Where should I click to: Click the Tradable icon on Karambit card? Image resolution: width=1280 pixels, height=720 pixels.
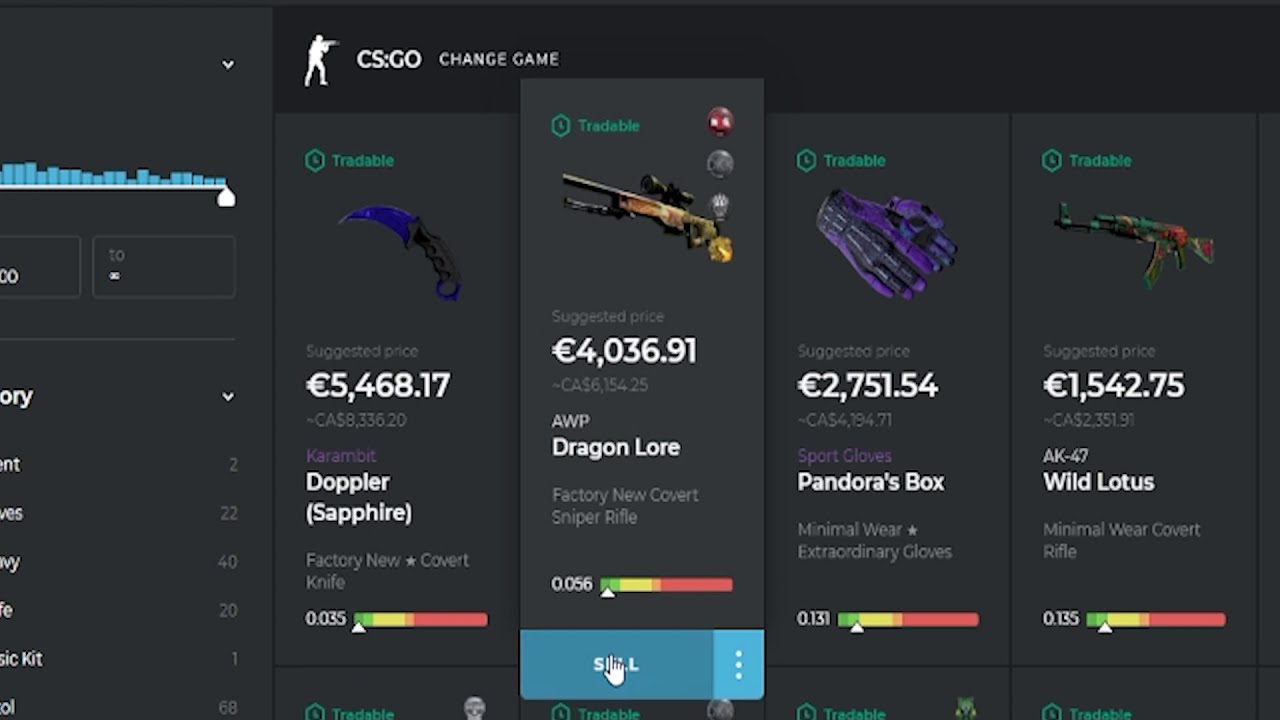click(315, 160)
